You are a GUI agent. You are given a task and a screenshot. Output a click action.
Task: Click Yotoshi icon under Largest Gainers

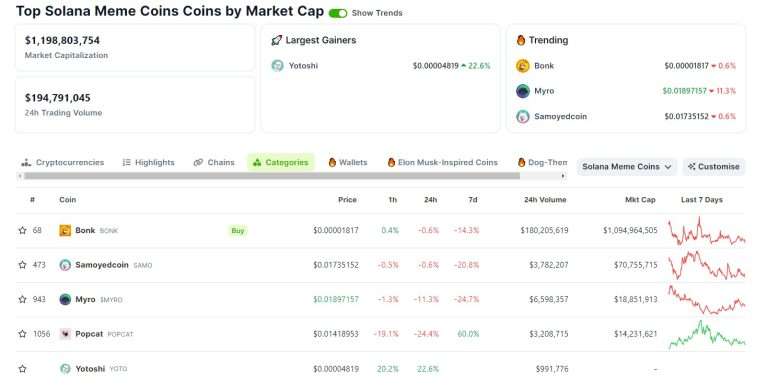[x=278, y=66]
